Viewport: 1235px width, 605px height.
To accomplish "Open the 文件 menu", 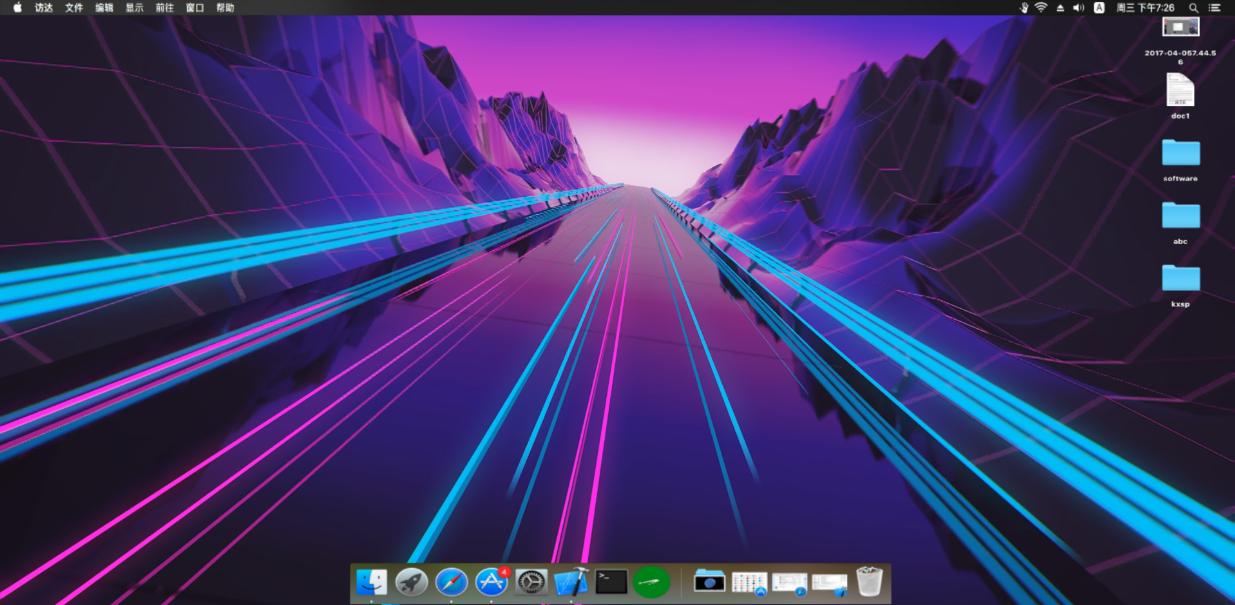I will (74, 7).
